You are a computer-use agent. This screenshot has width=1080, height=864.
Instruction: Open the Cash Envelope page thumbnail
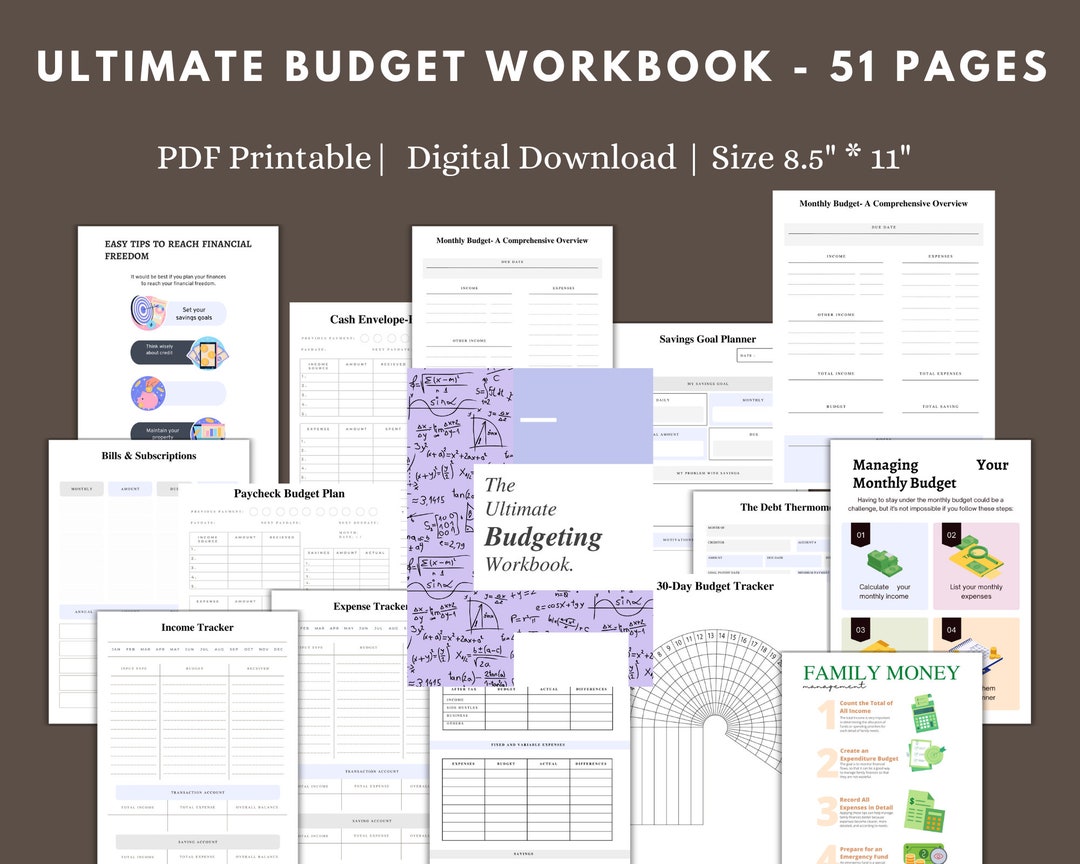click(350, 393)
